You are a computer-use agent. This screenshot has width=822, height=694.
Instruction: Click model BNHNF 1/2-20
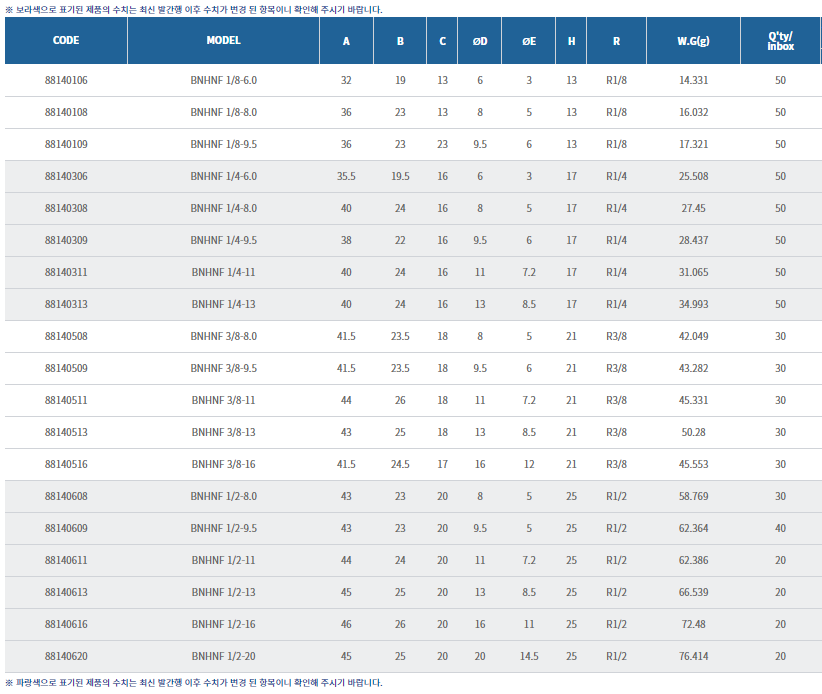(x=223, y=656)
